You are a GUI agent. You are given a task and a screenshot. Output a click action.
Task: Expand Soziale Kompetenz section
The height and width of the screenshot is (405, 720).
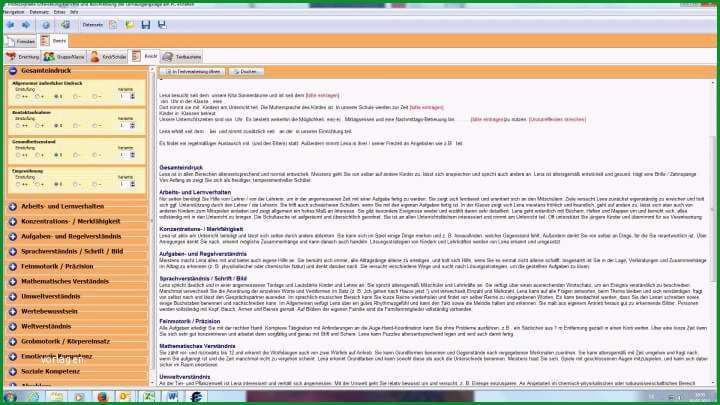13,371
